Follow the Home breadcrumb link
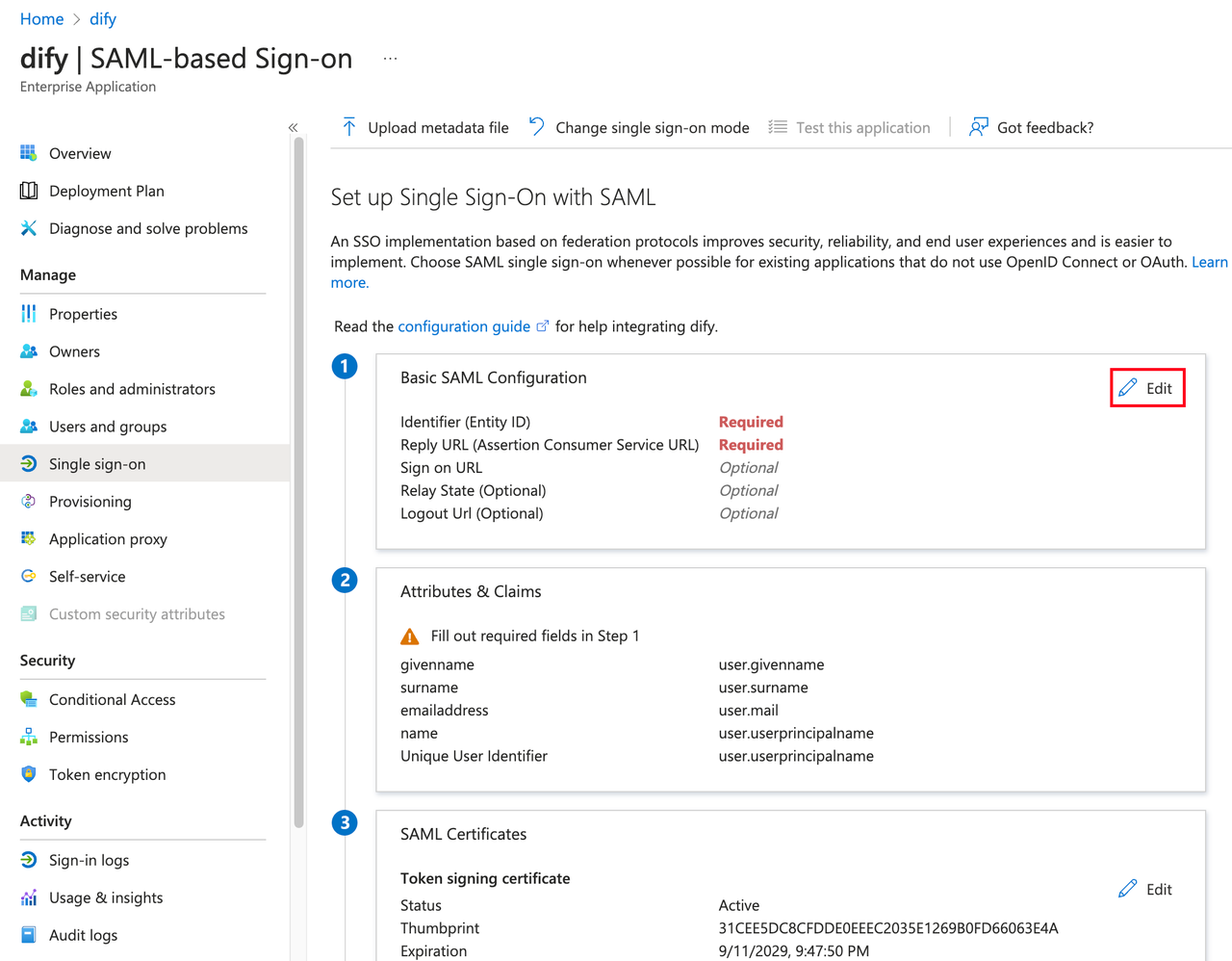Image resolution: width=1232 pixels, height=961 pixels. pyautogui.click(x=41, y=19)
